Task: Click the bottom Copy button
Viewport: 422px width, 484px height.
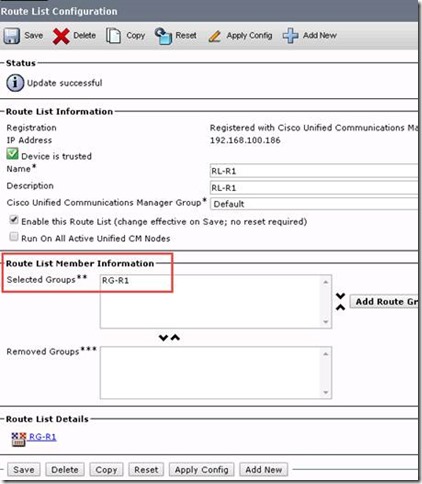Action: [x=106, y=470]
